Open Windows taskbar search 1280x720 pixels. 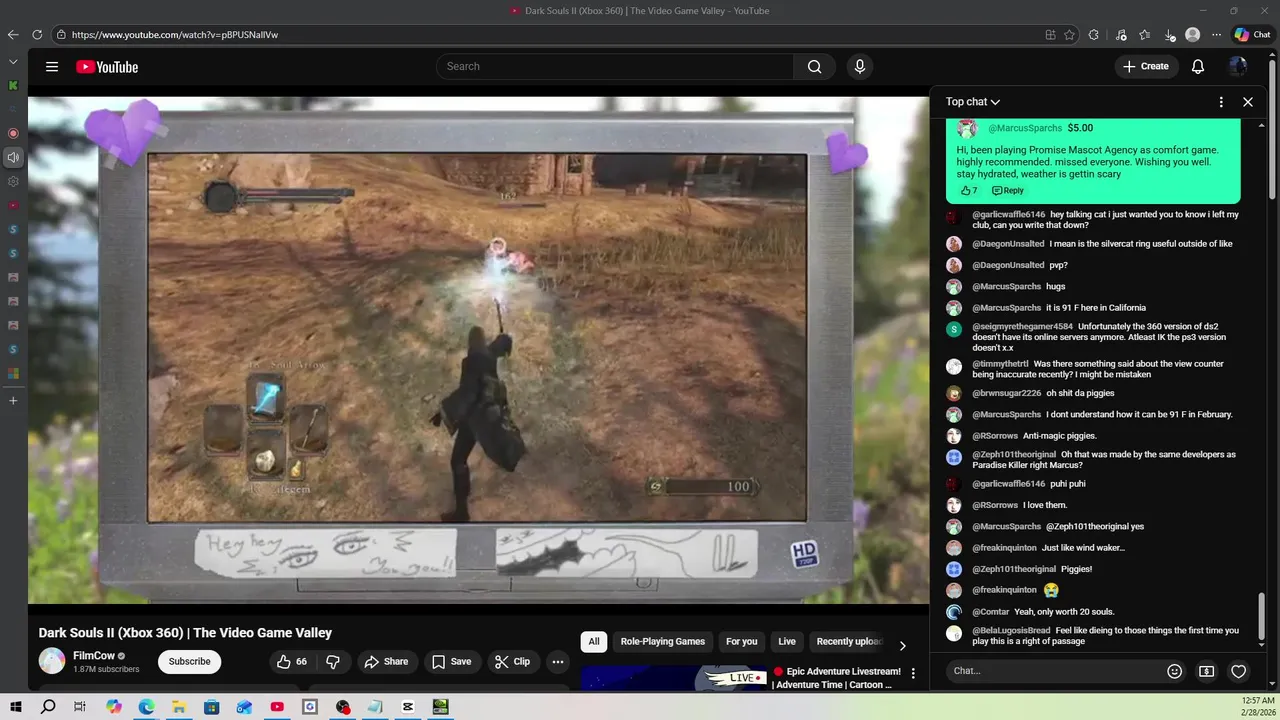coord(48,707)
